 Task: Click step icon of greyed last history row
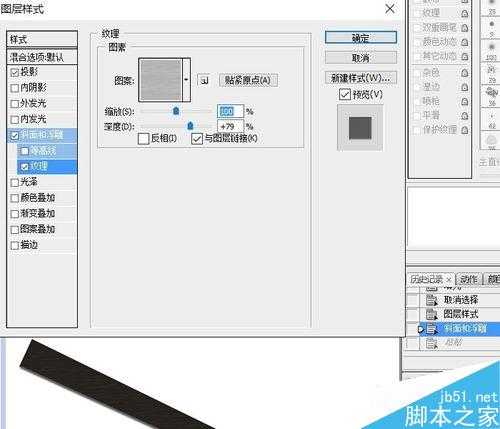pos(432,343)
